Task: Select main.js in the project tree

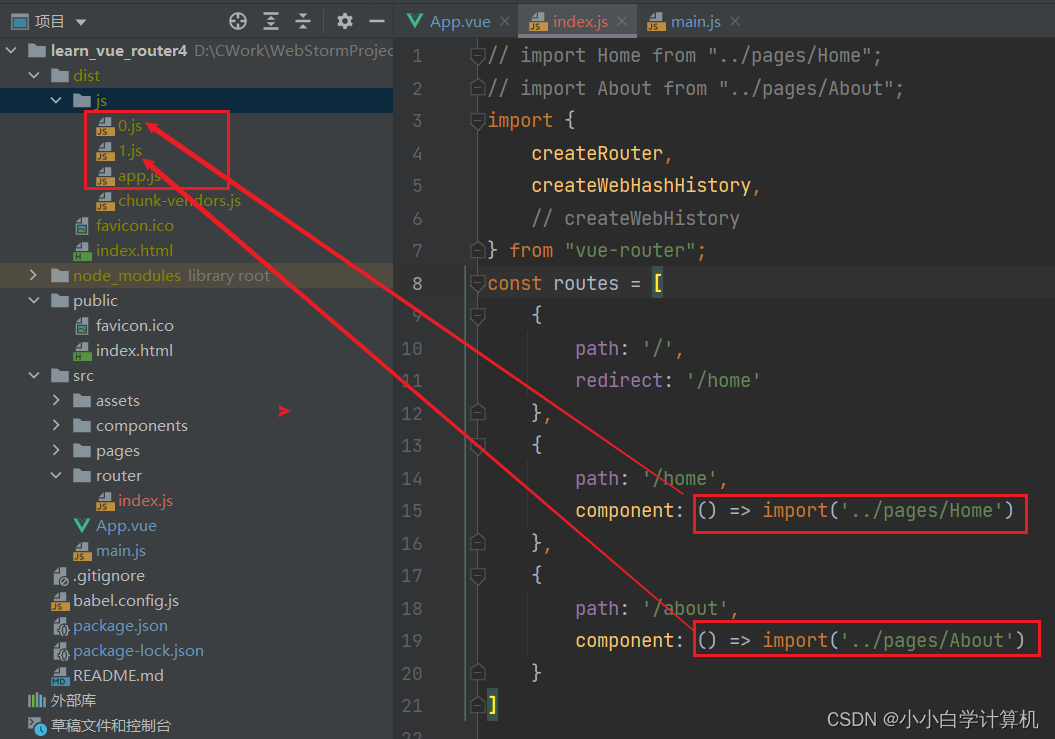Action: [x=120, y=551]
